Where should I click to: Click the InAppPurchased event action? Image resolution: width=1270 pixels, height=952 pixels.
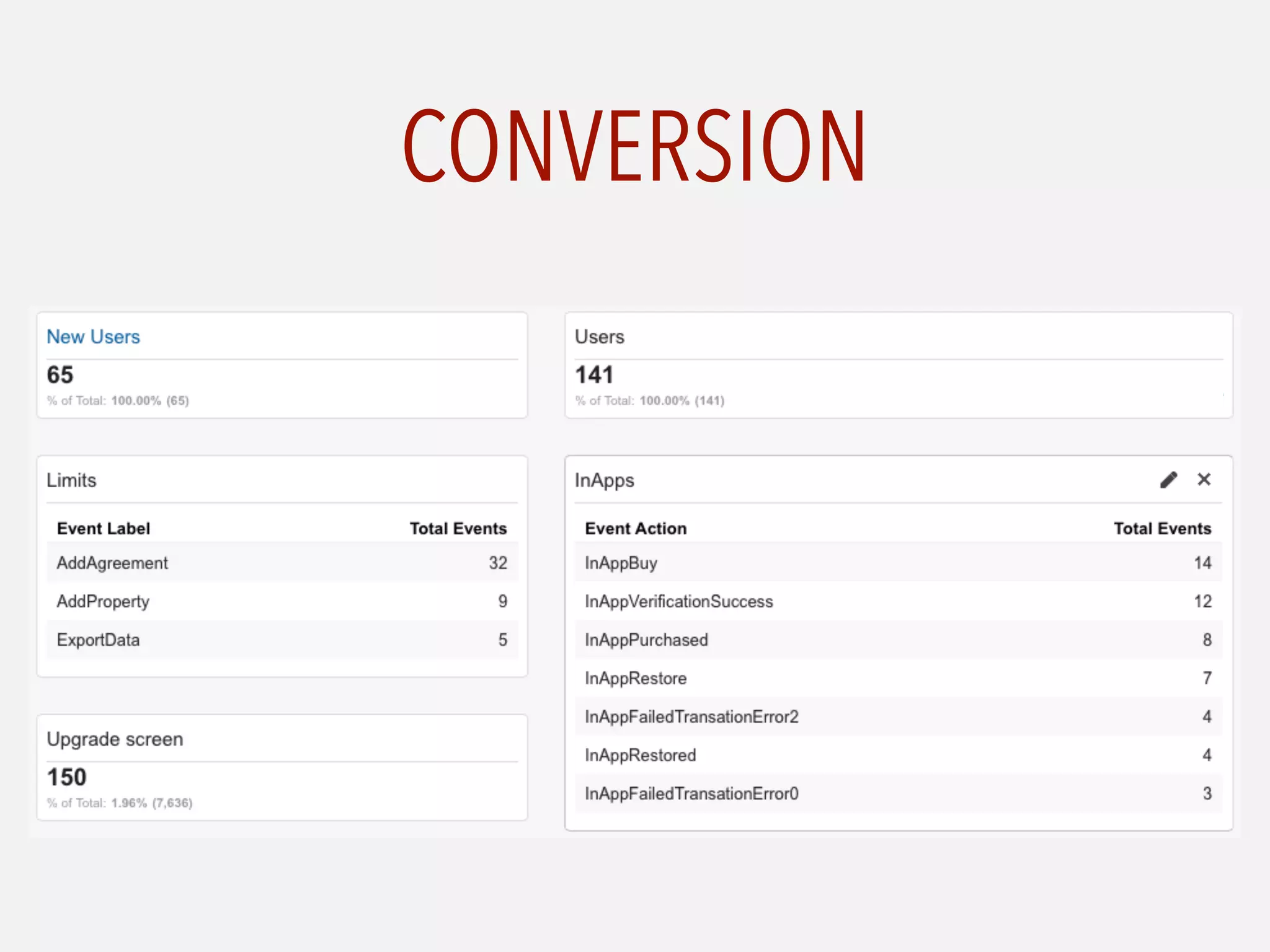646,640
